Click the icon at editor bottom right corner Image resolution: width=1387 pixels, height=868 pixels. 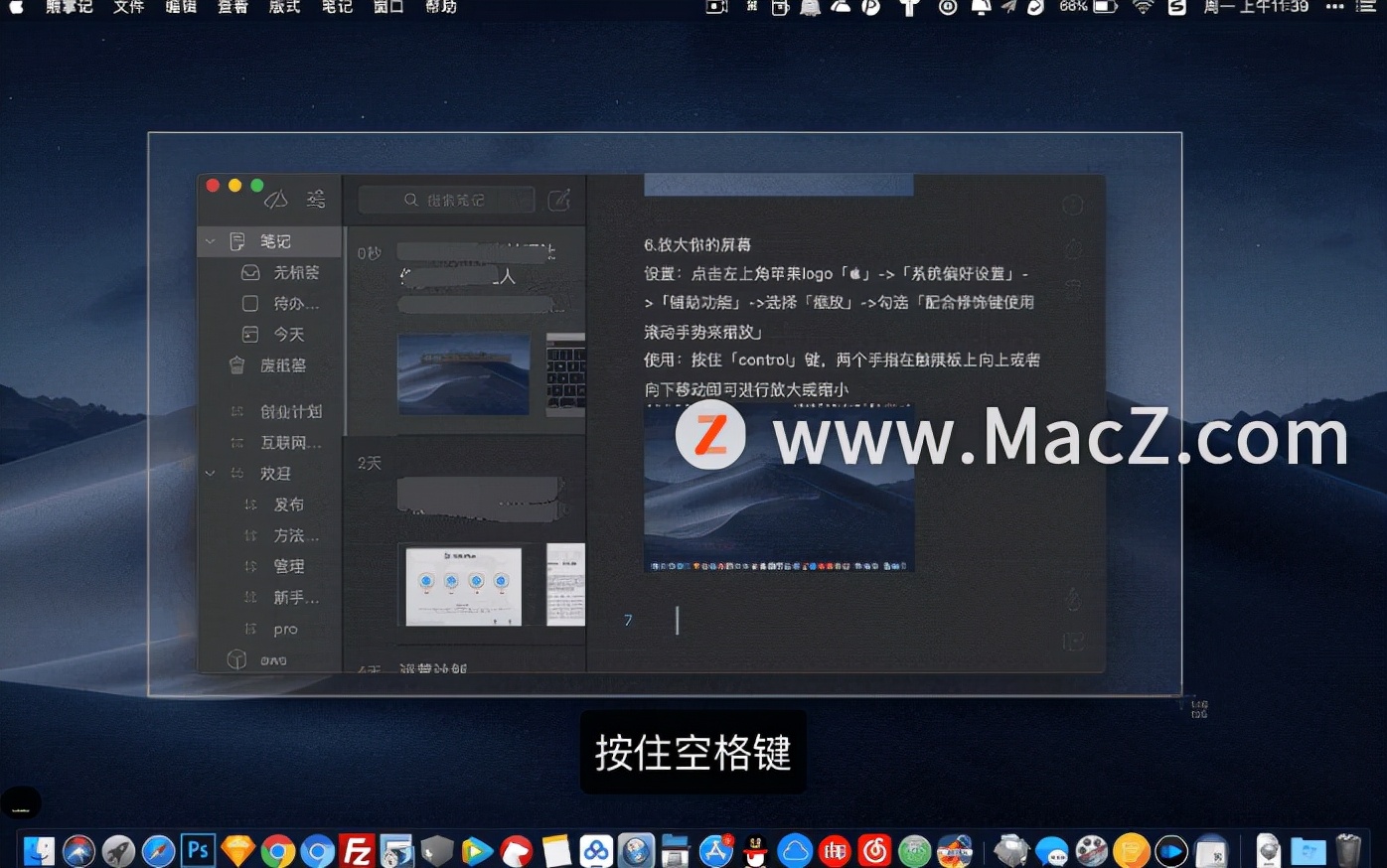click(x=1073, y=642)
